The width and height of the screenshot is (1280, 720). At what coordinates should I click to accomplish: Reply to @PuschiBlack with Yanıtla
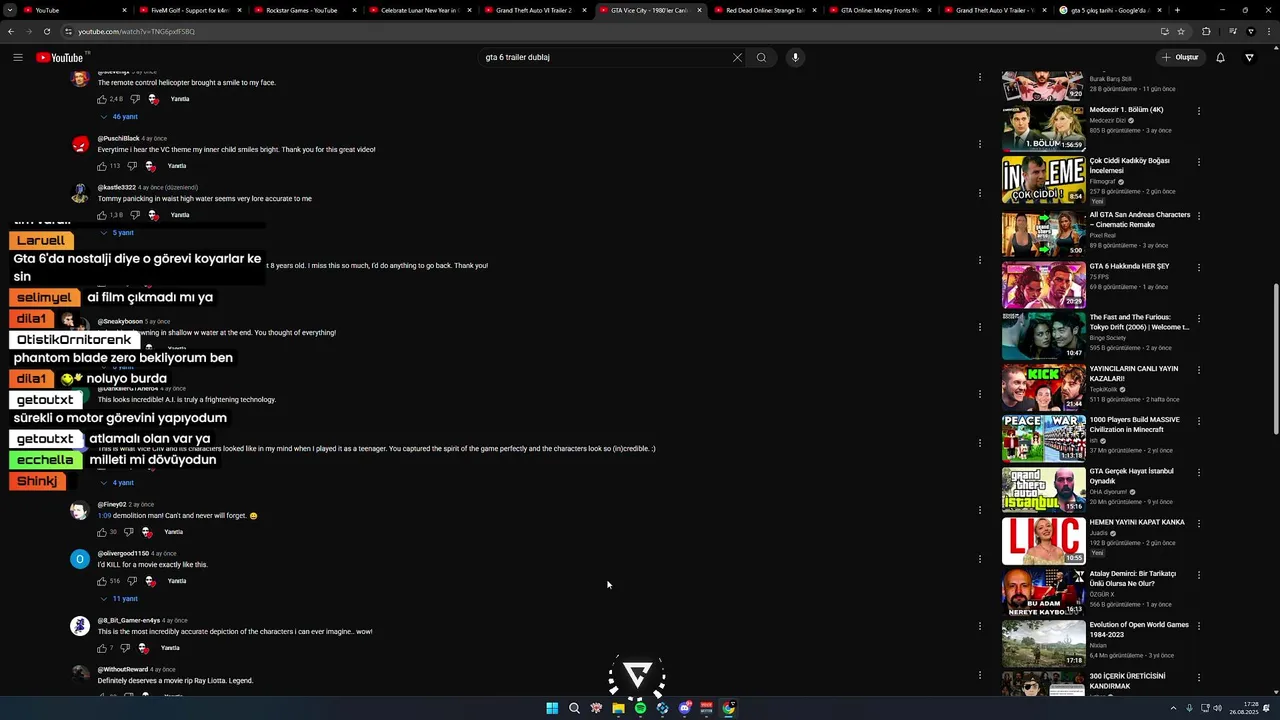click(177, 166)
